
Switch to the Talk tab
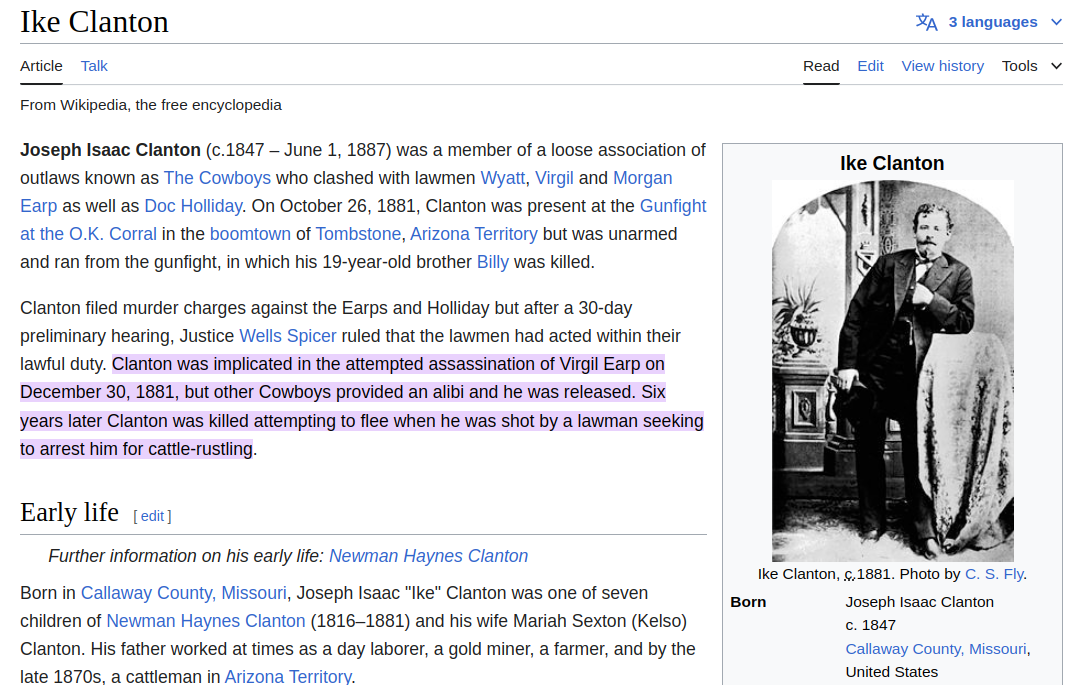(94, 66)
